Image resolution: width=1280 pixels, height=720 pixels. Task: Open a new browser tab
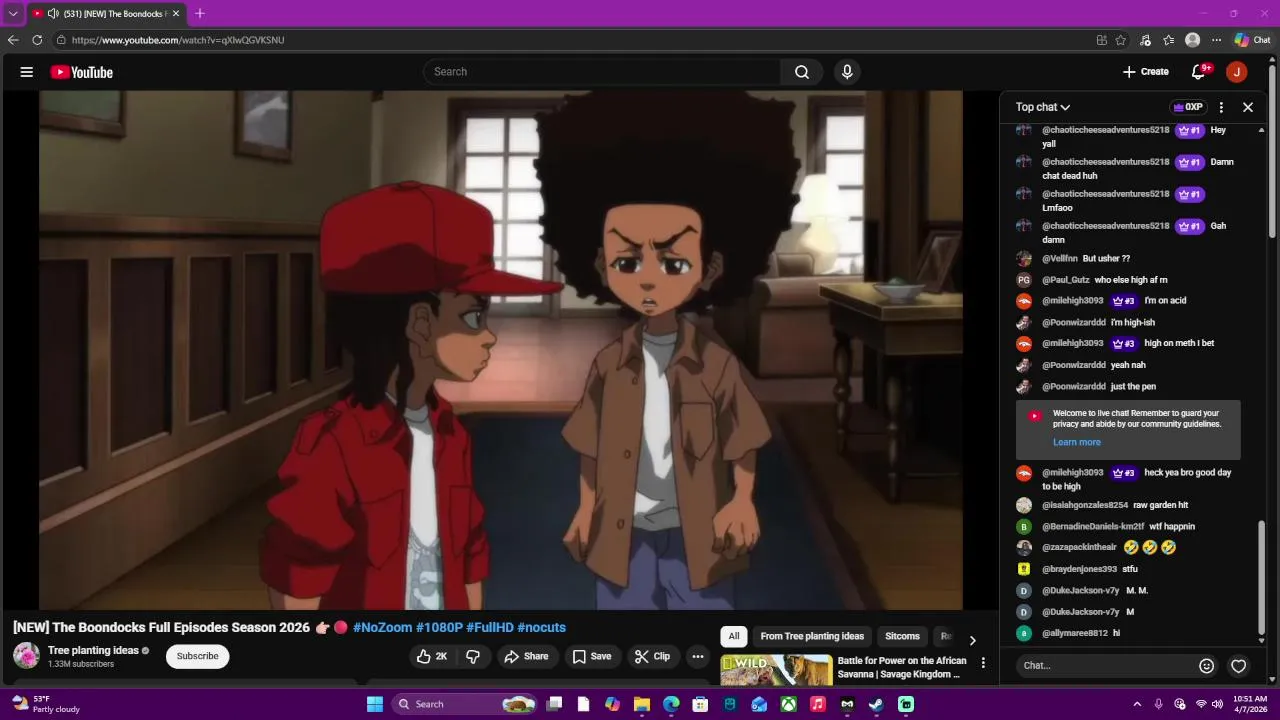point(200,14)
